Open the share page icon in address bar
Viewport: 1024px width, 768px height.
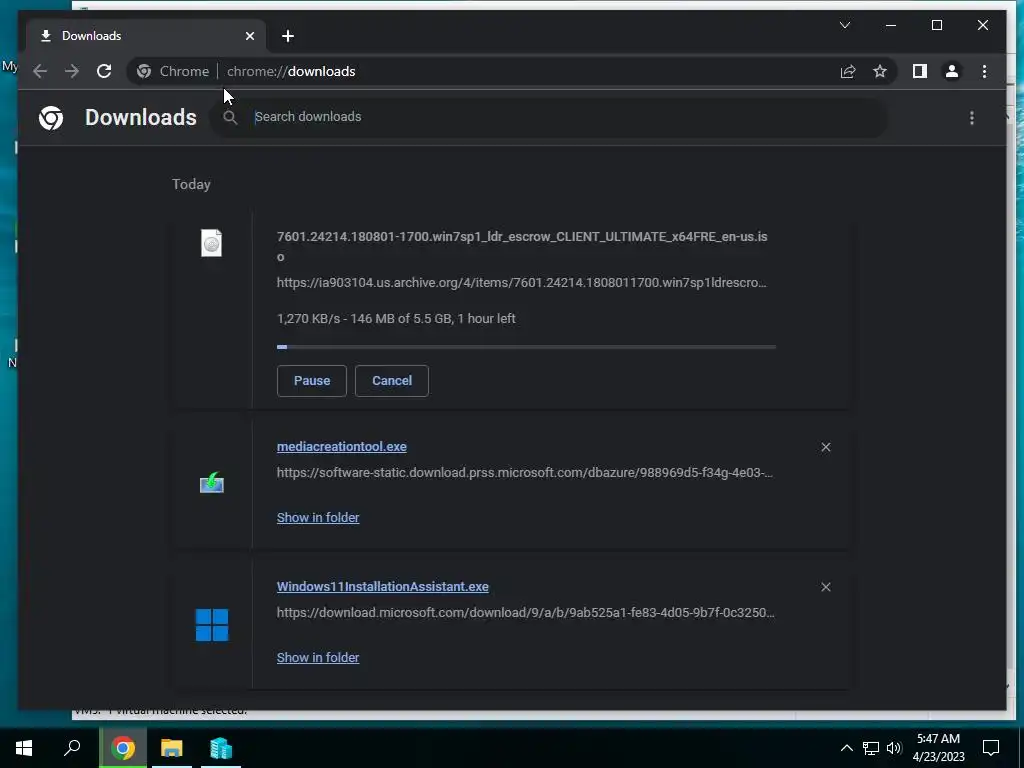click(x=848, y=71)
